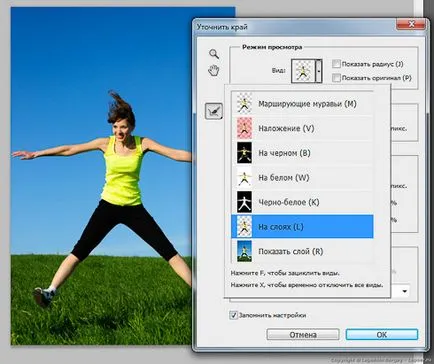Viewport: 434px width, 364px height.
Task: Click the Вид current view preview
Action: pos(303,71)
